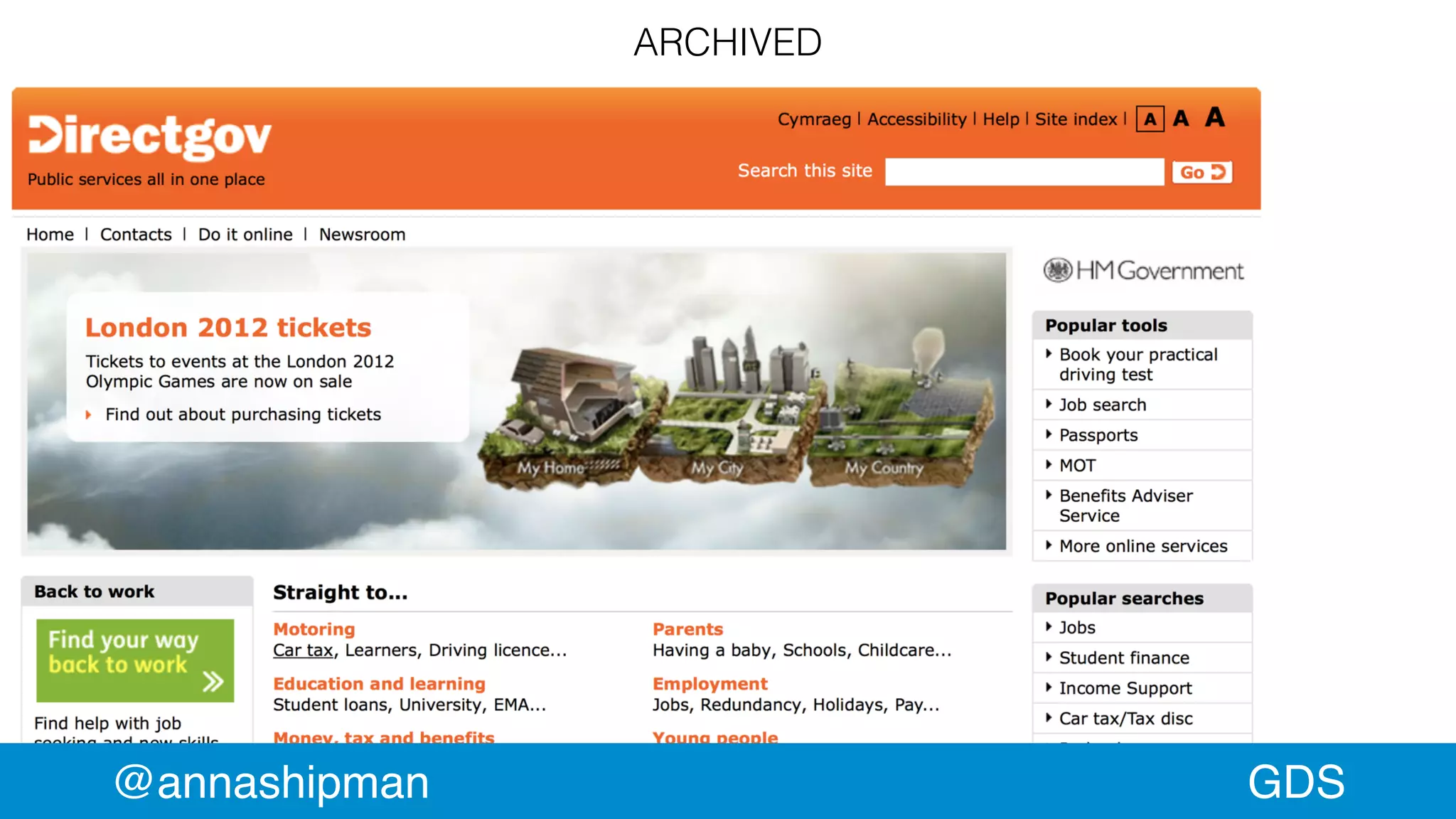Select the medium text size A
Image resolution: width=1456 pixels, height=819 pixels.
tap(1181, 119)
